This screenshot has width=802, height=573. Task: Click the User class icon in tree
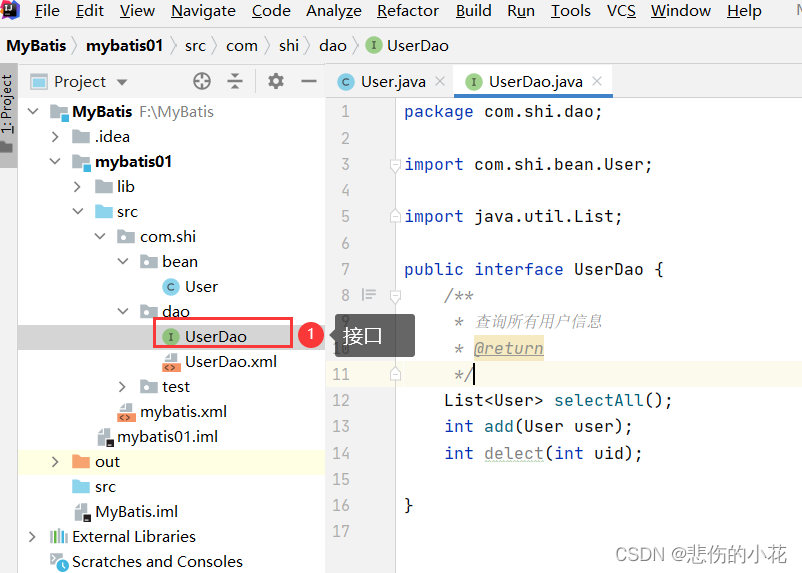coord(171,286)
